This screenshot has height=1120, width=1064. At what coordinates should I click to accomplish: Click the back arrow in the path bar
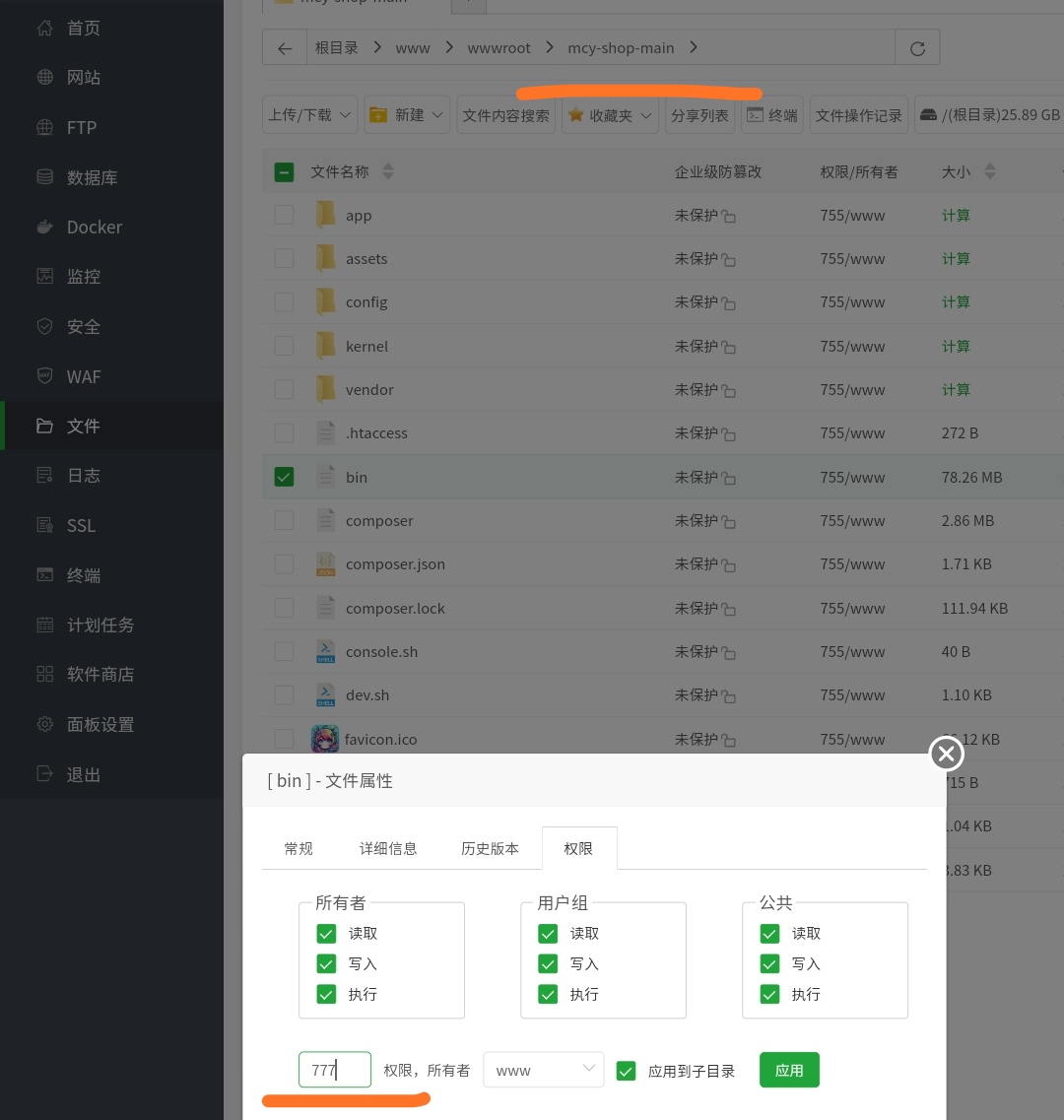tap(285, 46)
